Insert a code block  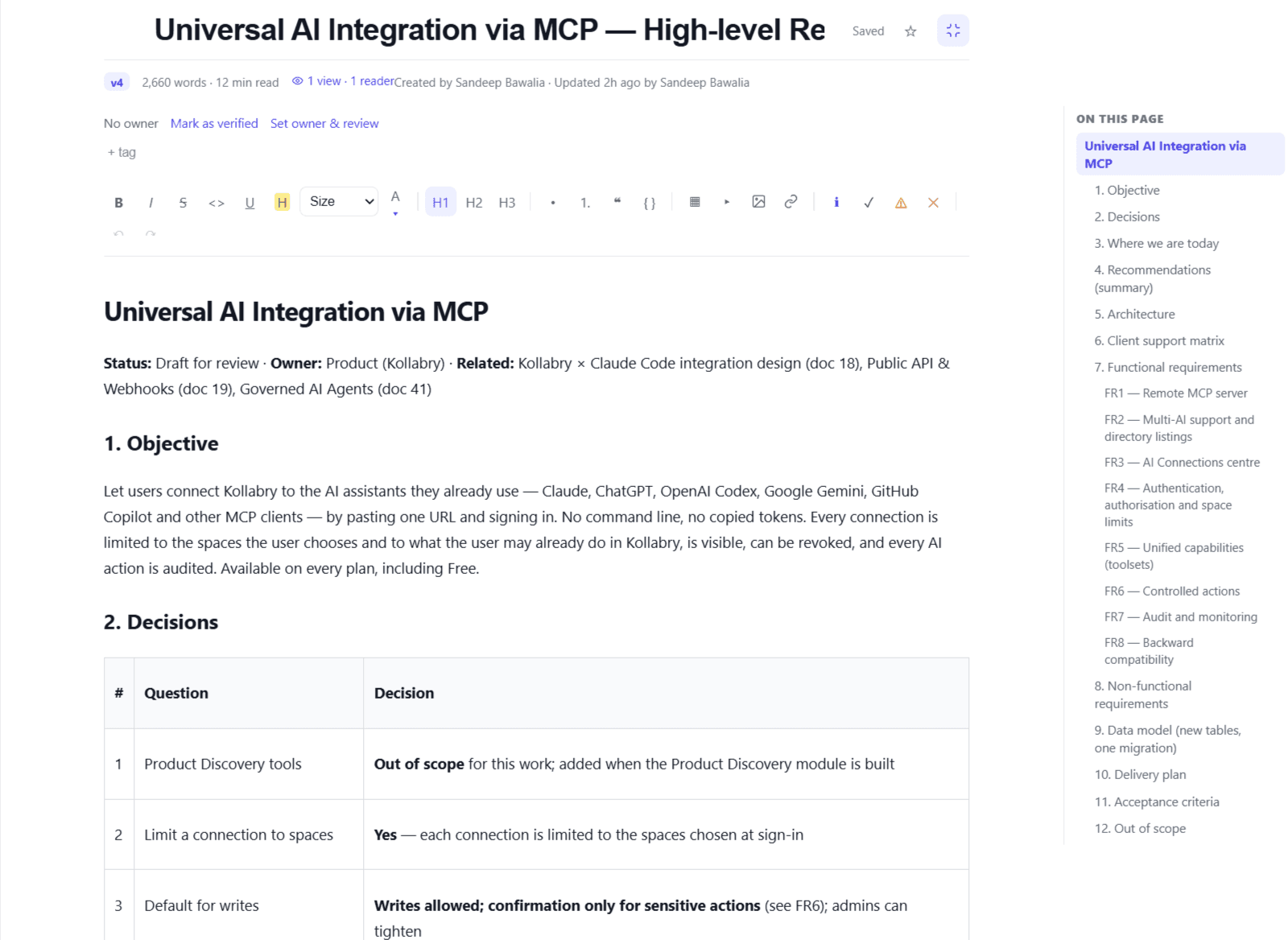[x=650, y=203]
